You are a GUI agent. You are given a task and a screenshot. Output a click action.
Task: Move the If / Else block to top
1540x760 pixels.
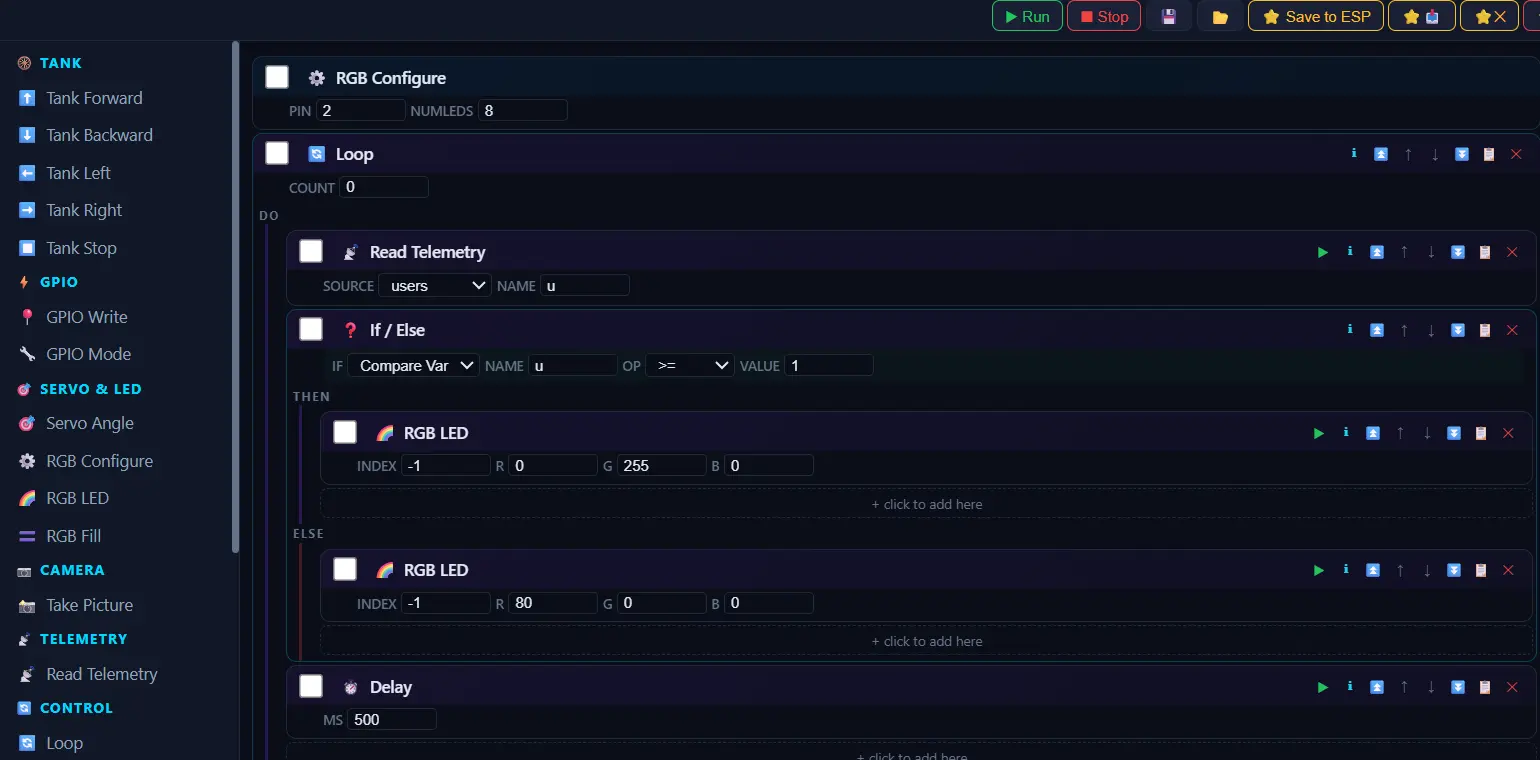coord(1377,330)
